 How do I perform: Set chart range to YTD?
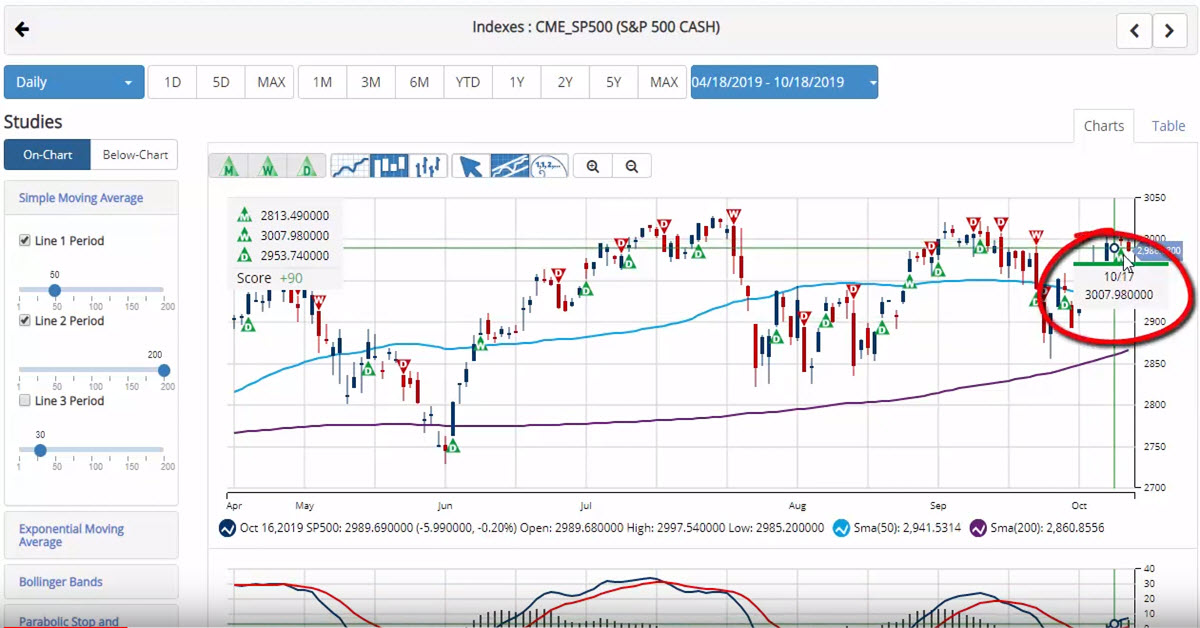(x=468, y=83)
